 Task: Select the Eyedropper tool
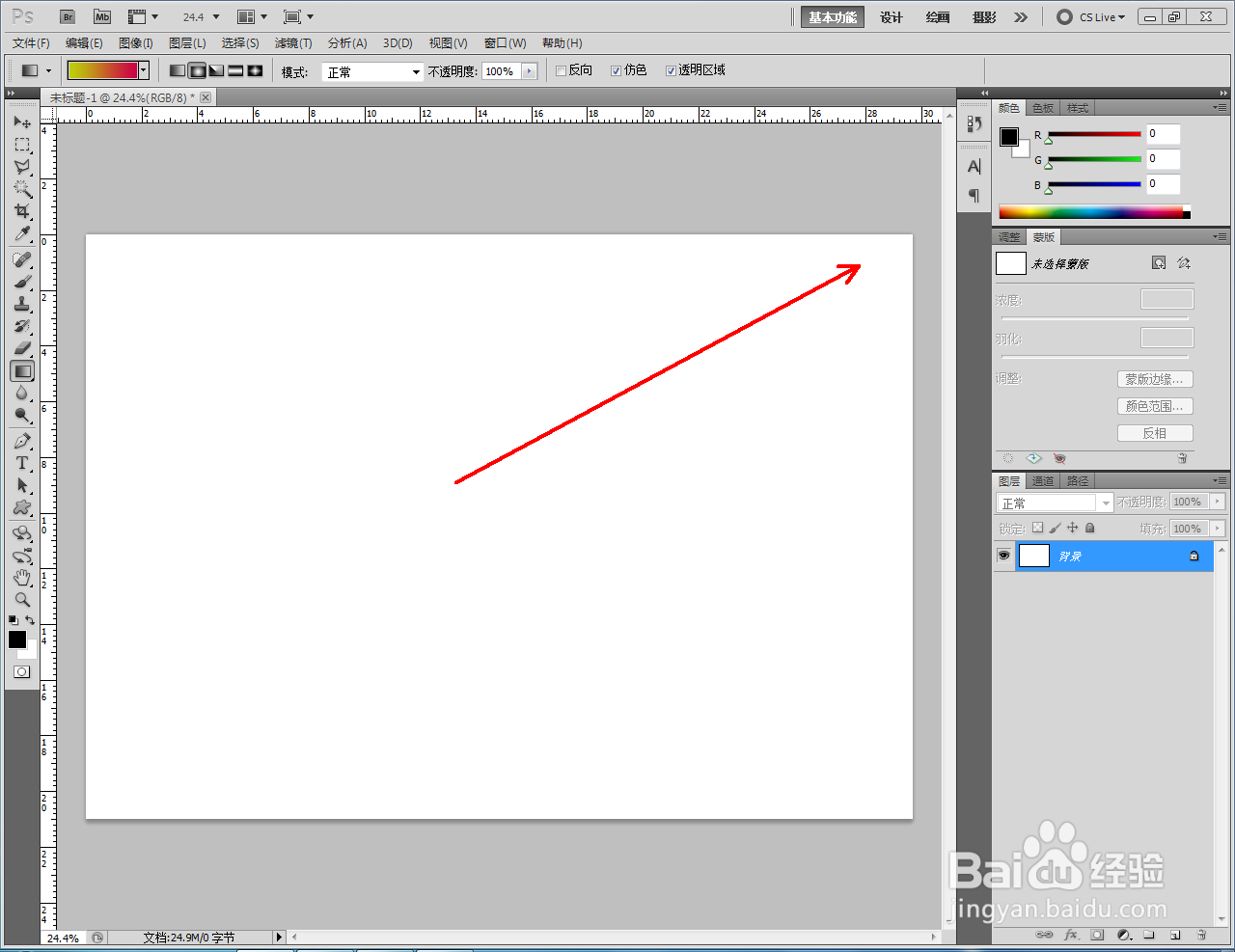[x=22, y=233]
